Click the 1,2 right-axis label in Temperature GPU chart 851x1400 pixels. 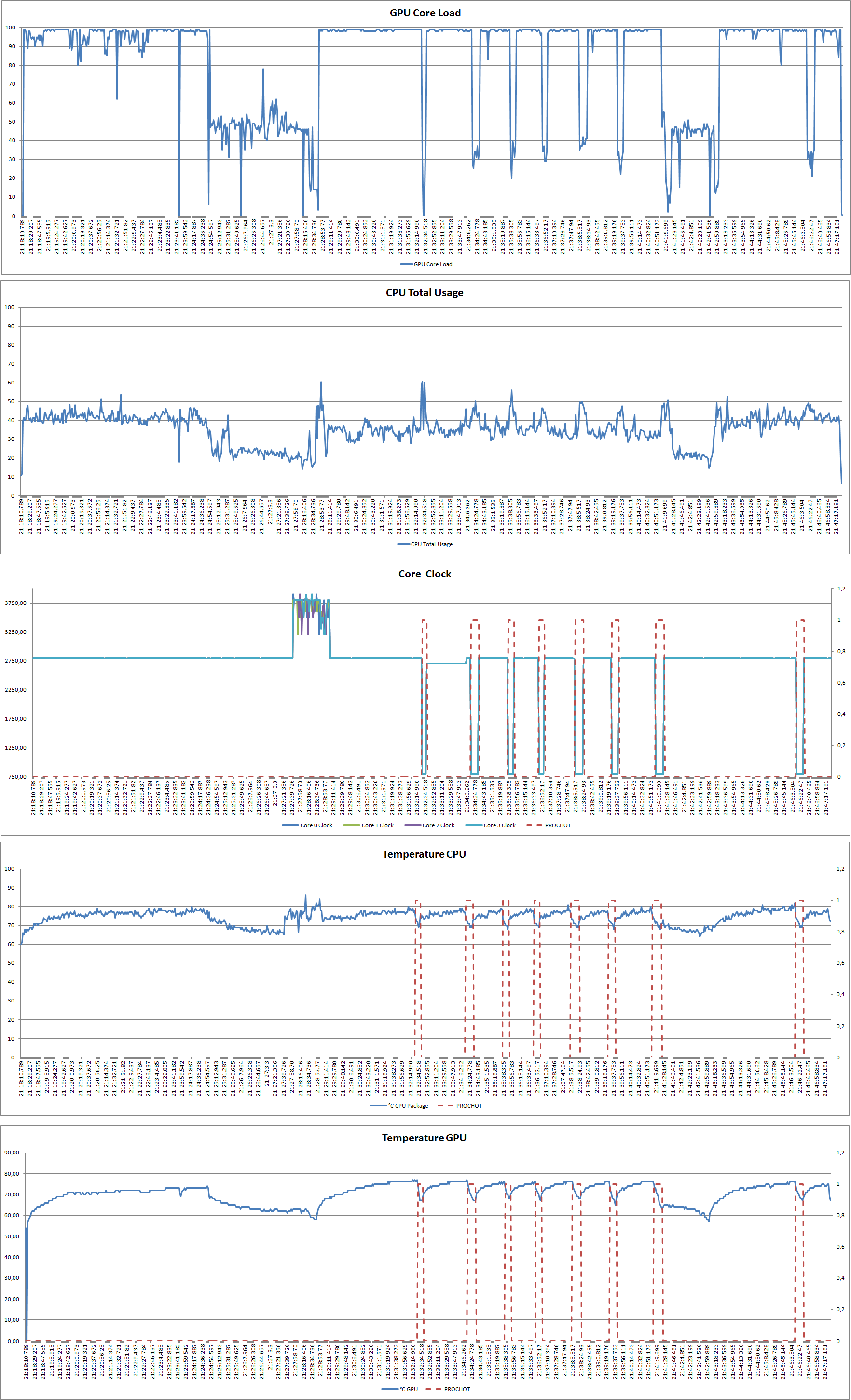[841, 1152]
